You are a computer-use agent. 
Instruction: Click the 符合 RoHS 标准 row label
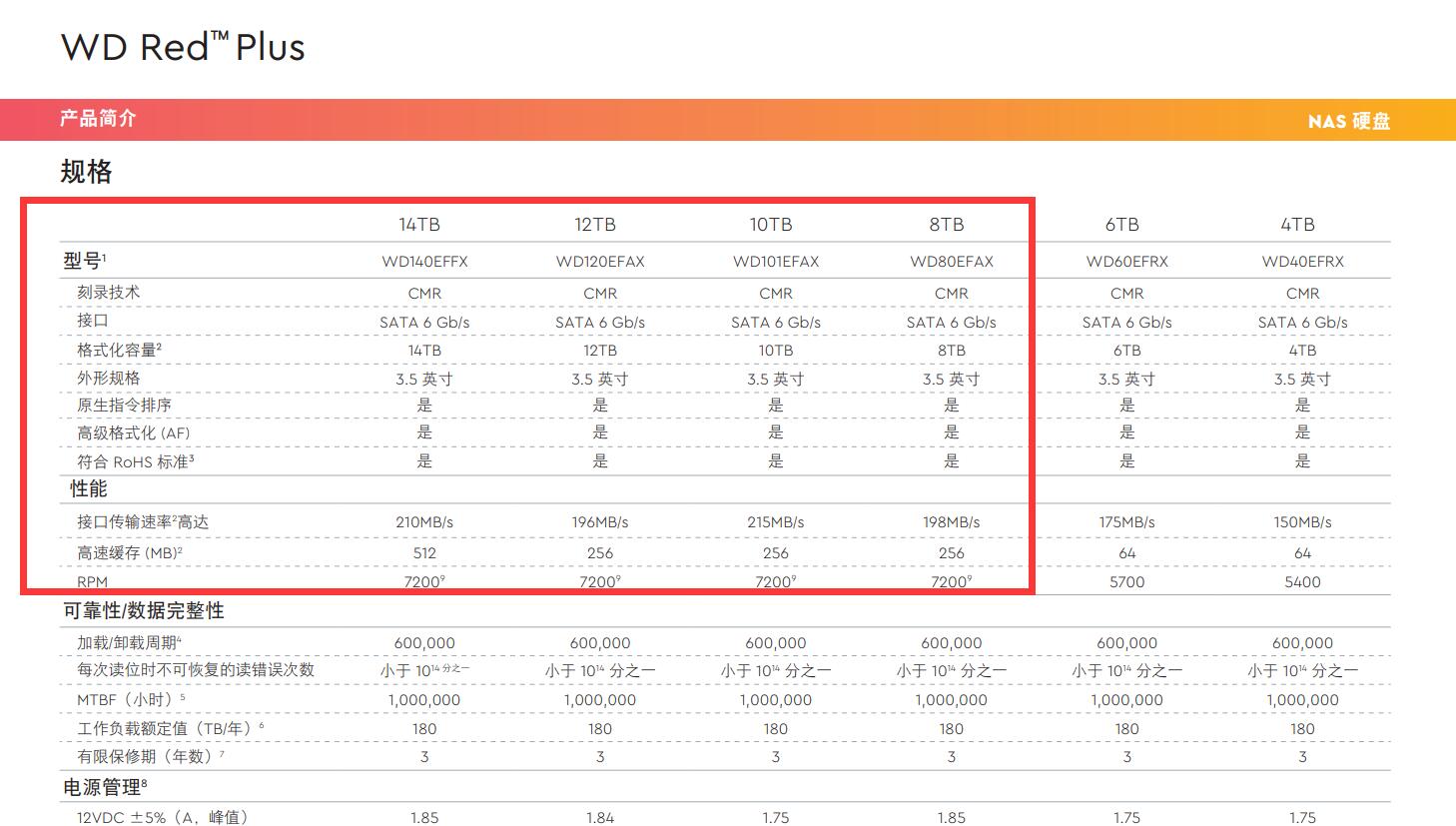click(136, 461)
